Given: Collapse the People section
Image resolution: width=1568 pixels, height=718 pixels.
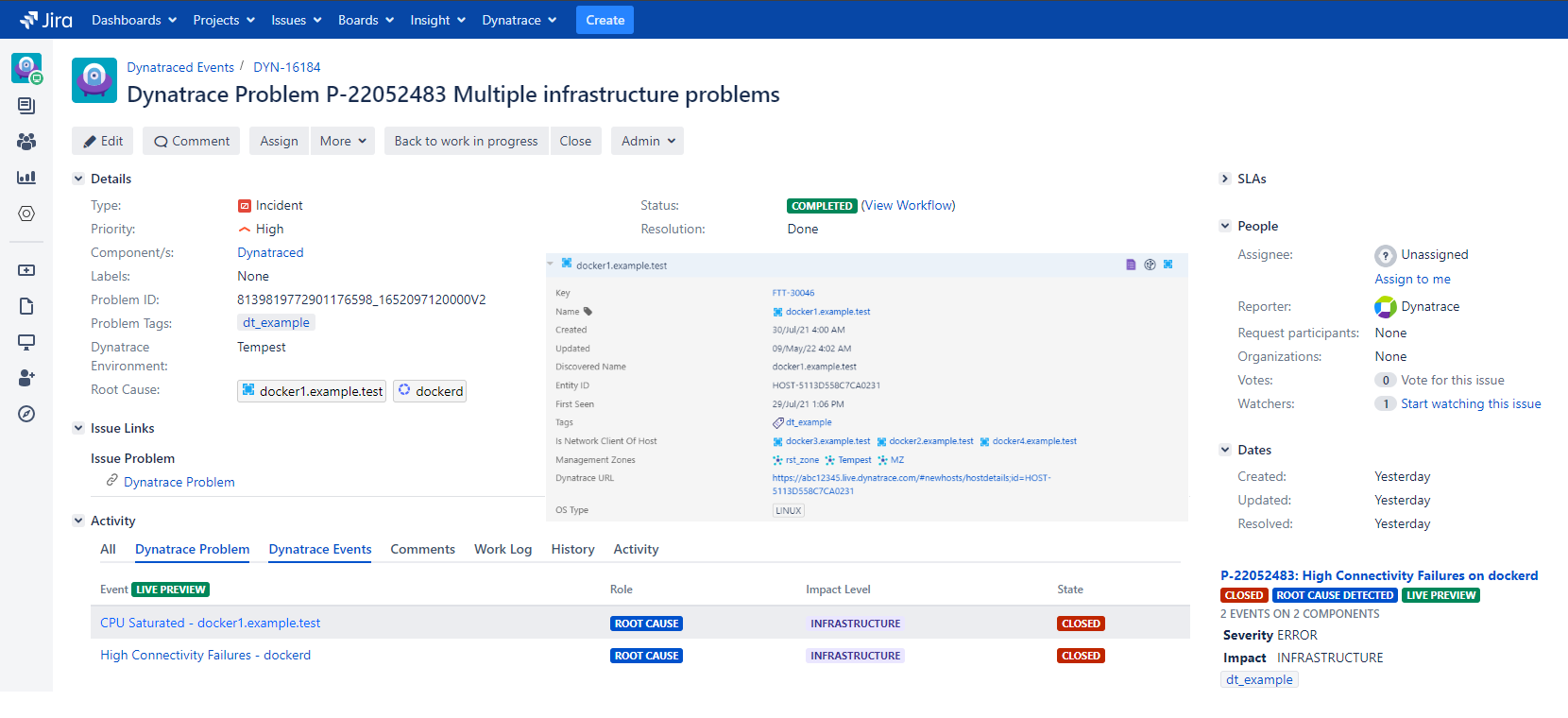Looking at the screenshot, I should [x=1225, y=226].
